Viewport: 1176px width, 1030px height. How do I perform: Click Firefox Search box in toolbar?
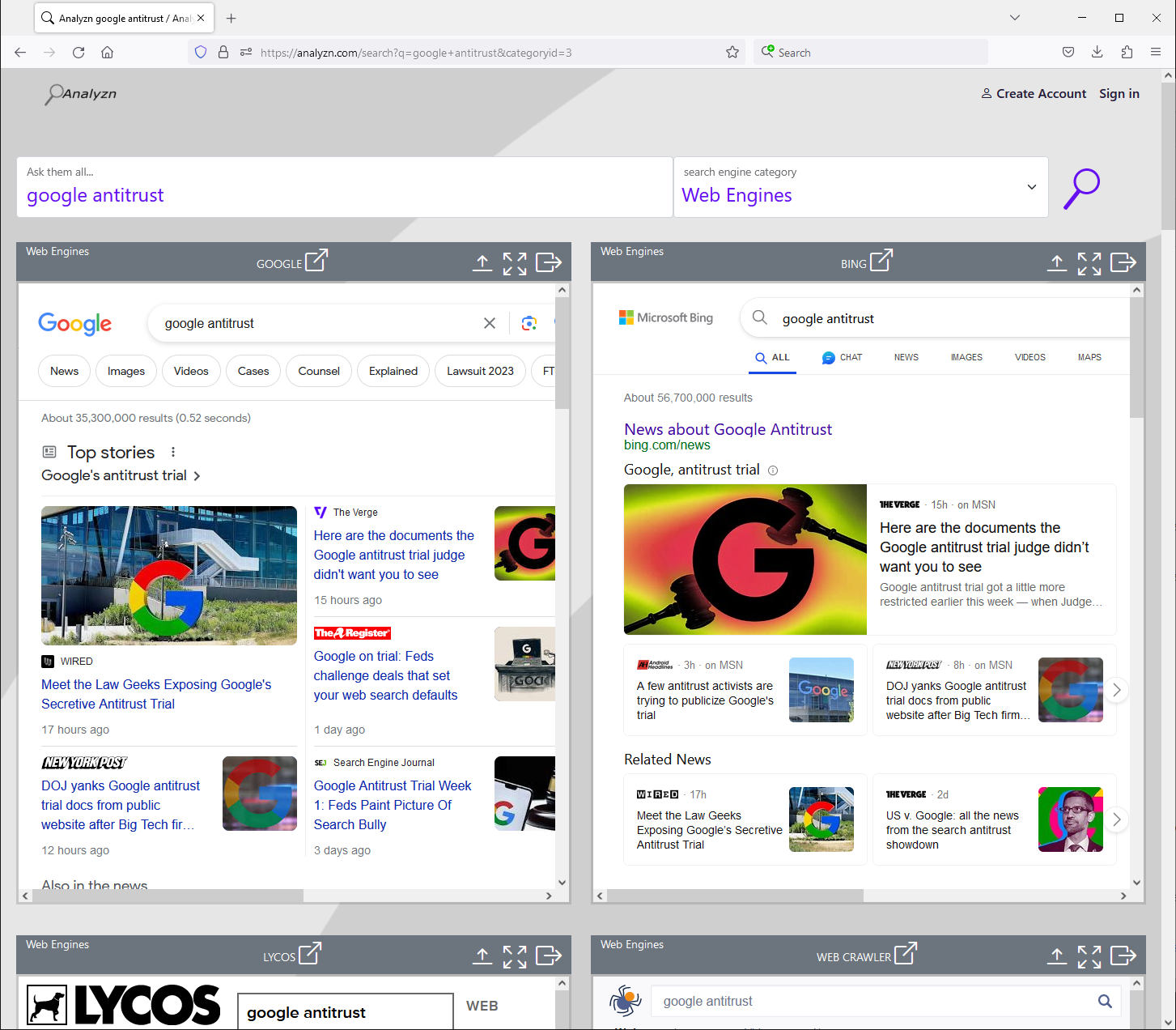click(x=871, y=53)
